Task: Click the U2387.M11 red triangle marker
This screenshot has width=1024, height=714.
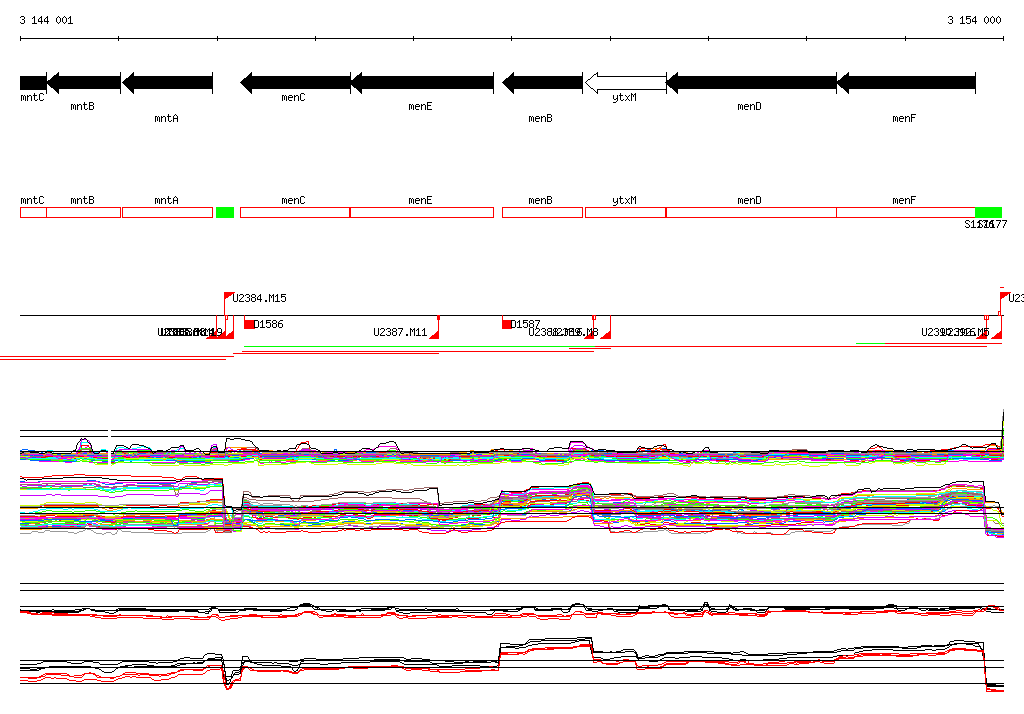Action: (434, 334)
